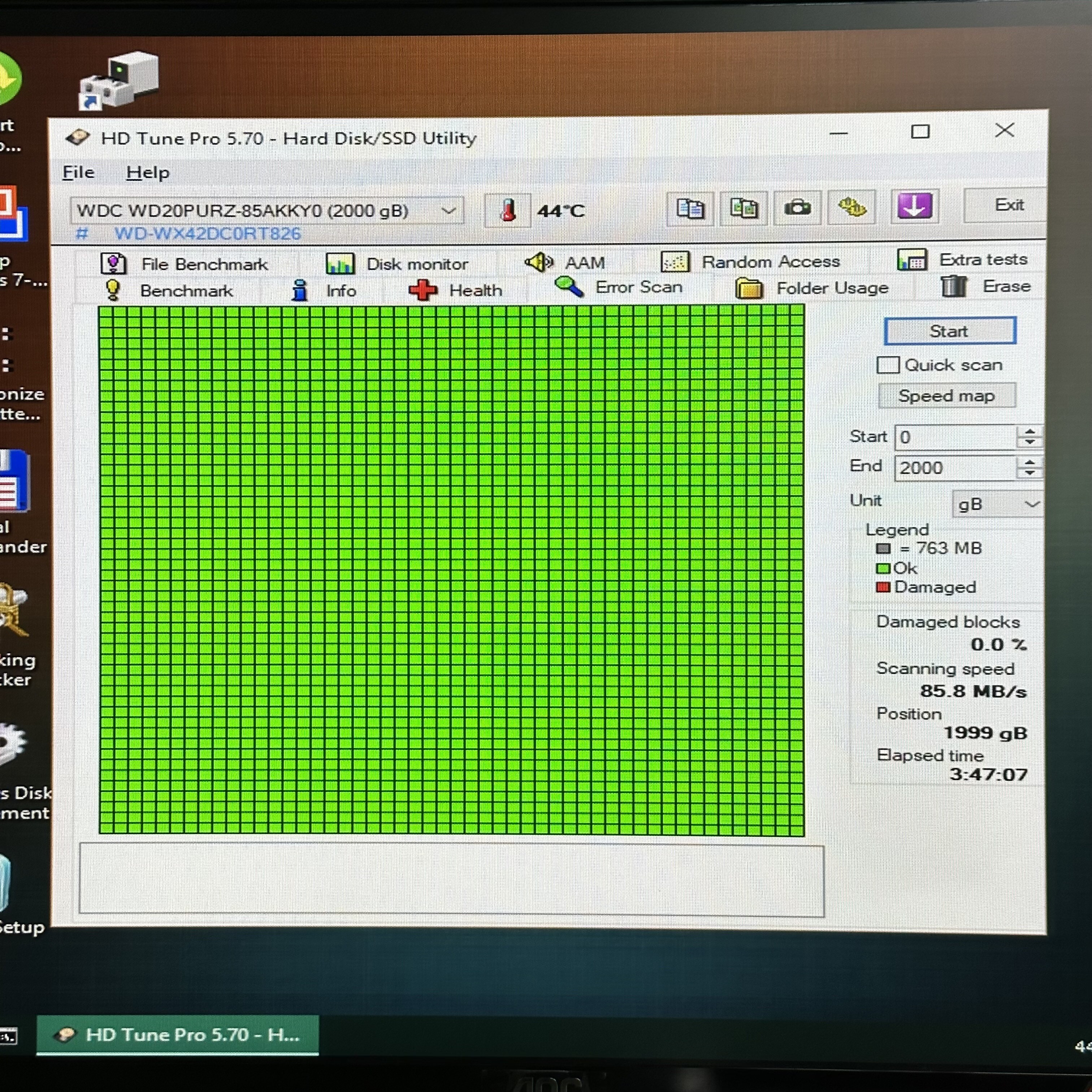Increase the Start value with up arrow

pyautogui.click(x=1029, y=432)
